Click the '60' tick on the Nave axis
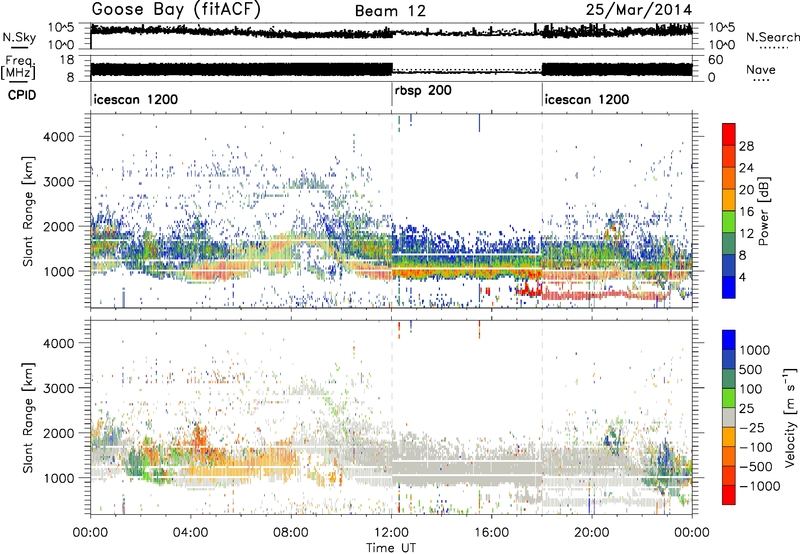 coord(716,60)
